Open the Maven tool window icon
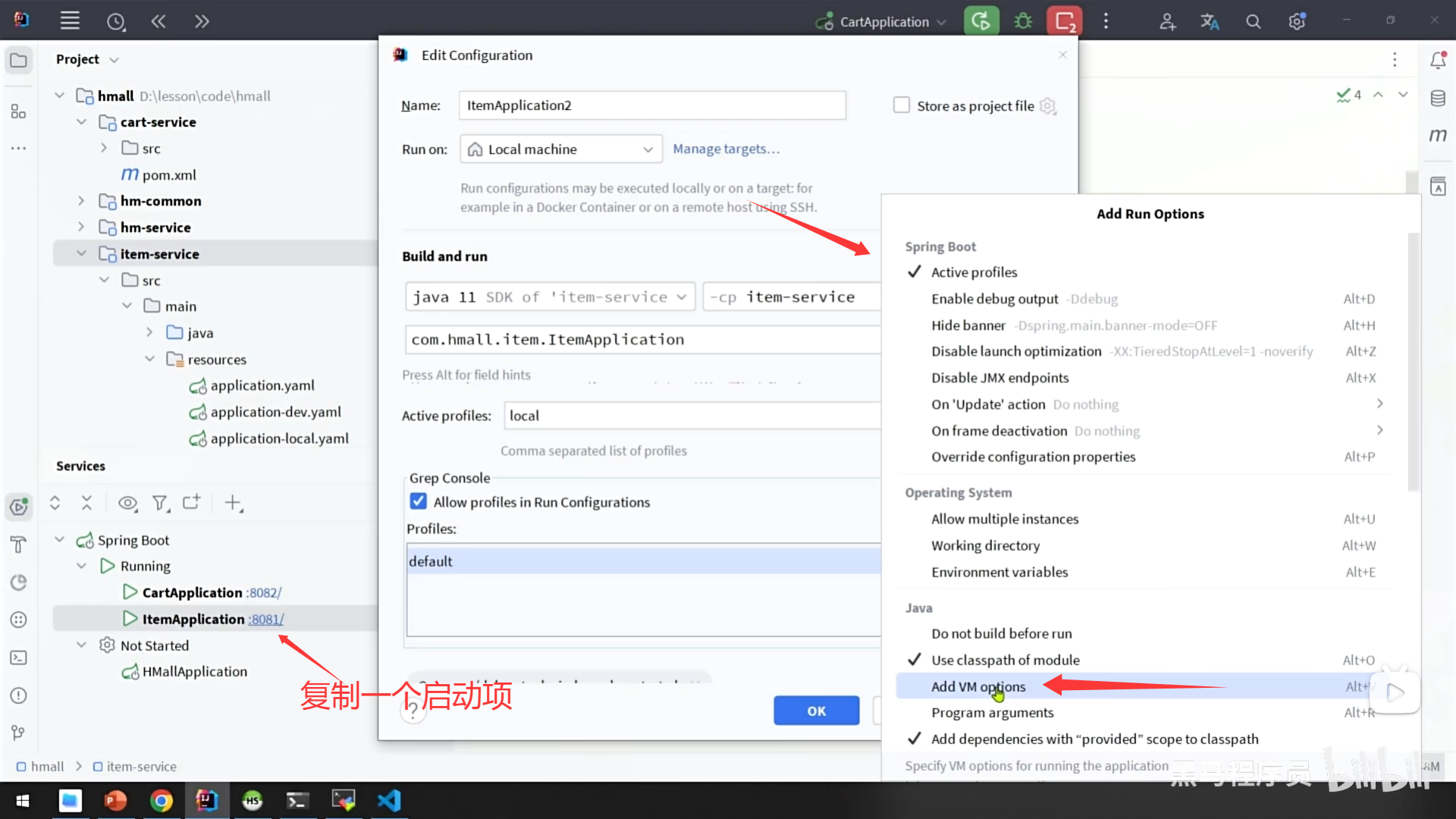1456x819 pixels. tap(1438, 136)
